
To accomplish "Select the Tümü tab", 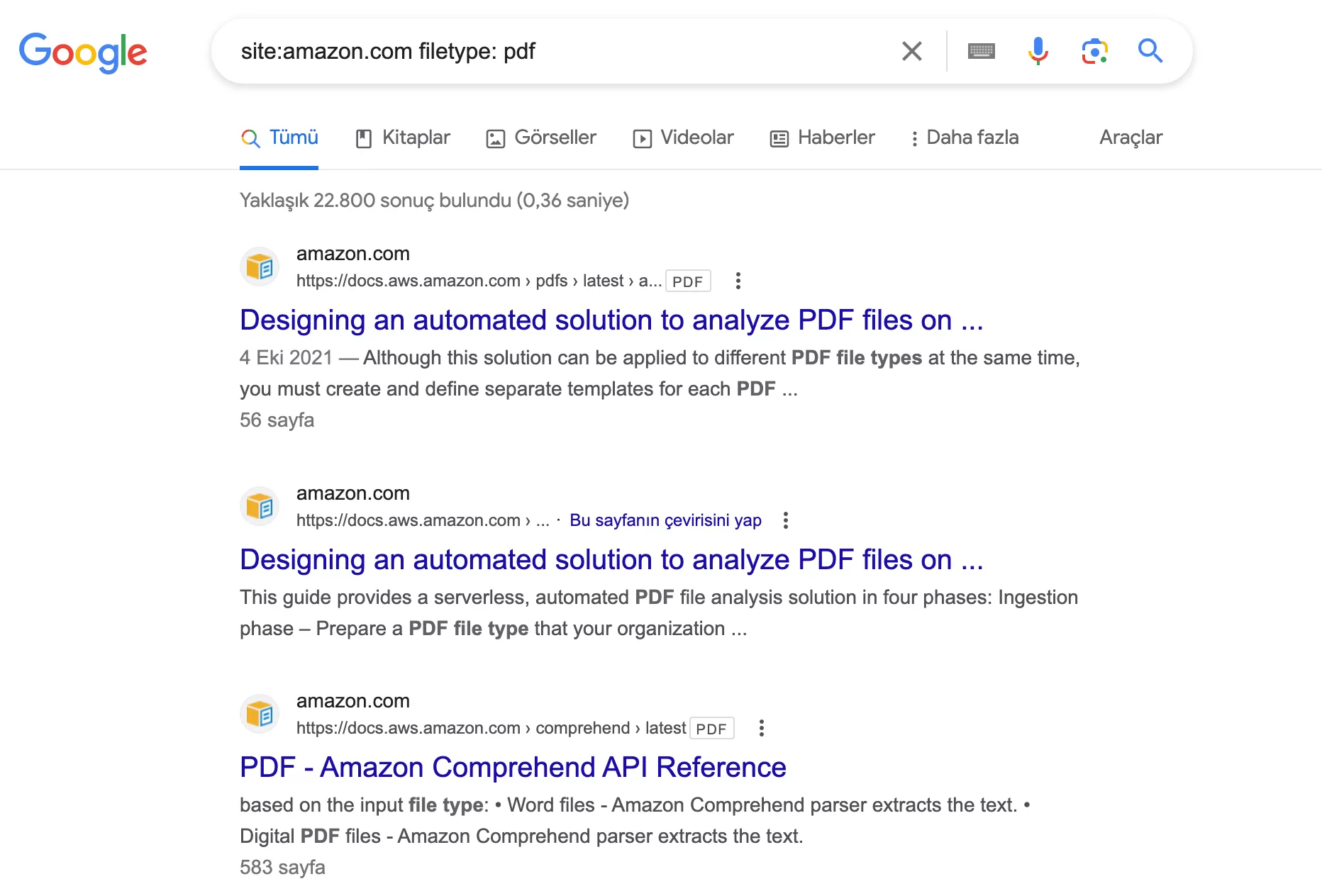I will (279, 138).
